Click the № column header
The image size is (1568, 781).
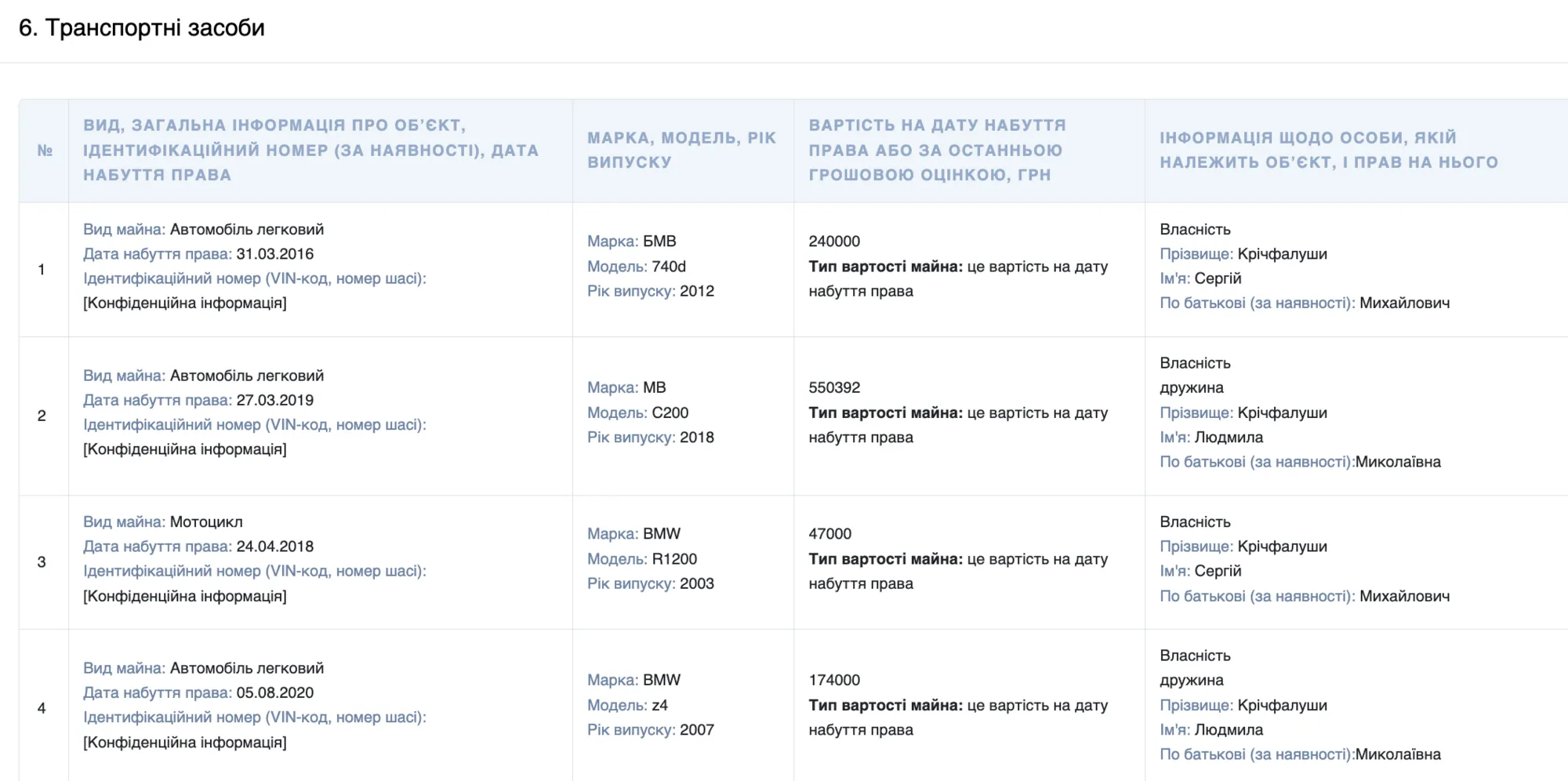(x=45, y=151)
